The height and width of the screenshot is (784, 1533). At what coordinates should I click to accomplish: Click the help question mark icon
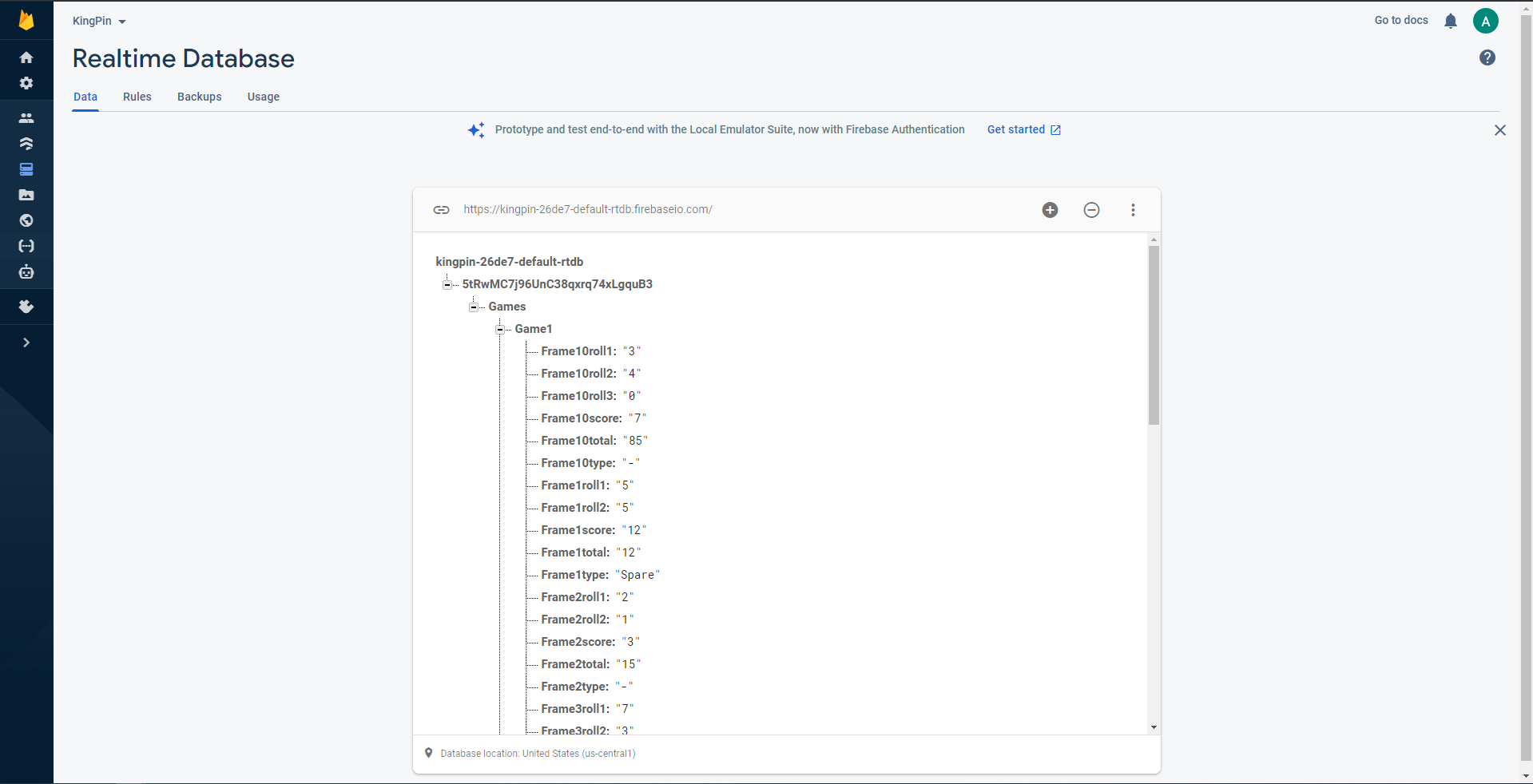coord(1487,57)
